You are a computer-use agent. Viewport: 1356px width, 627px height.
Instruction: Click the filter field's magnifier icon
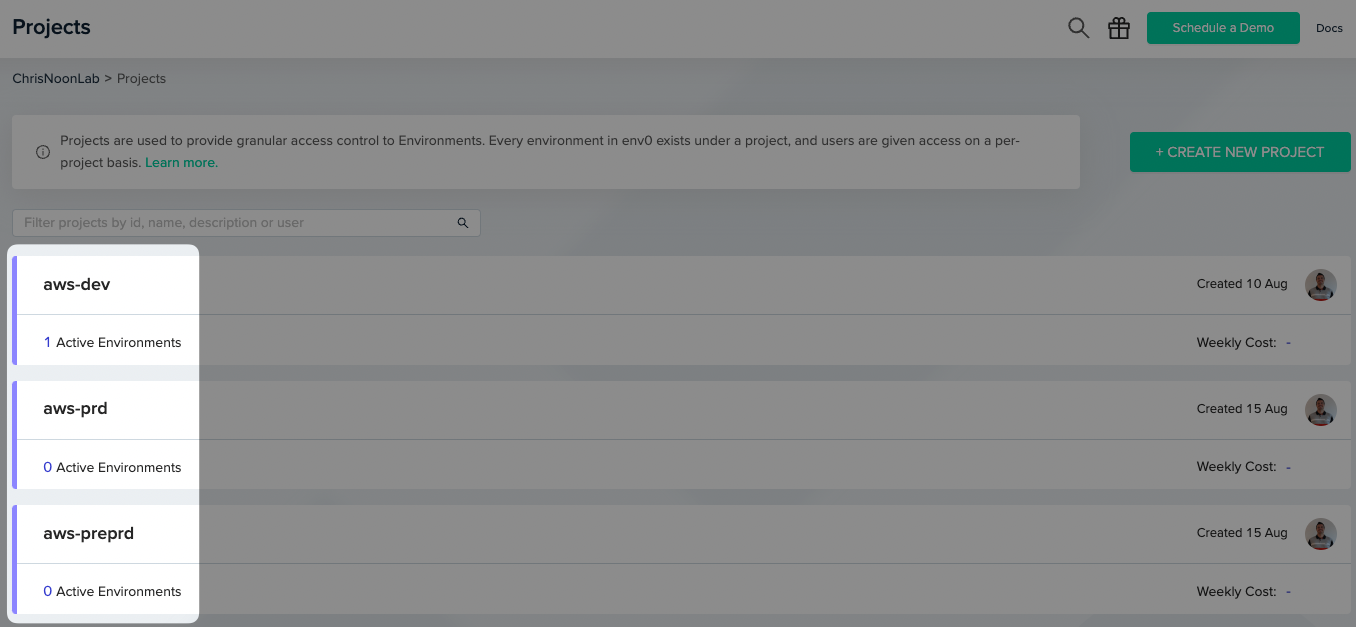463,223
